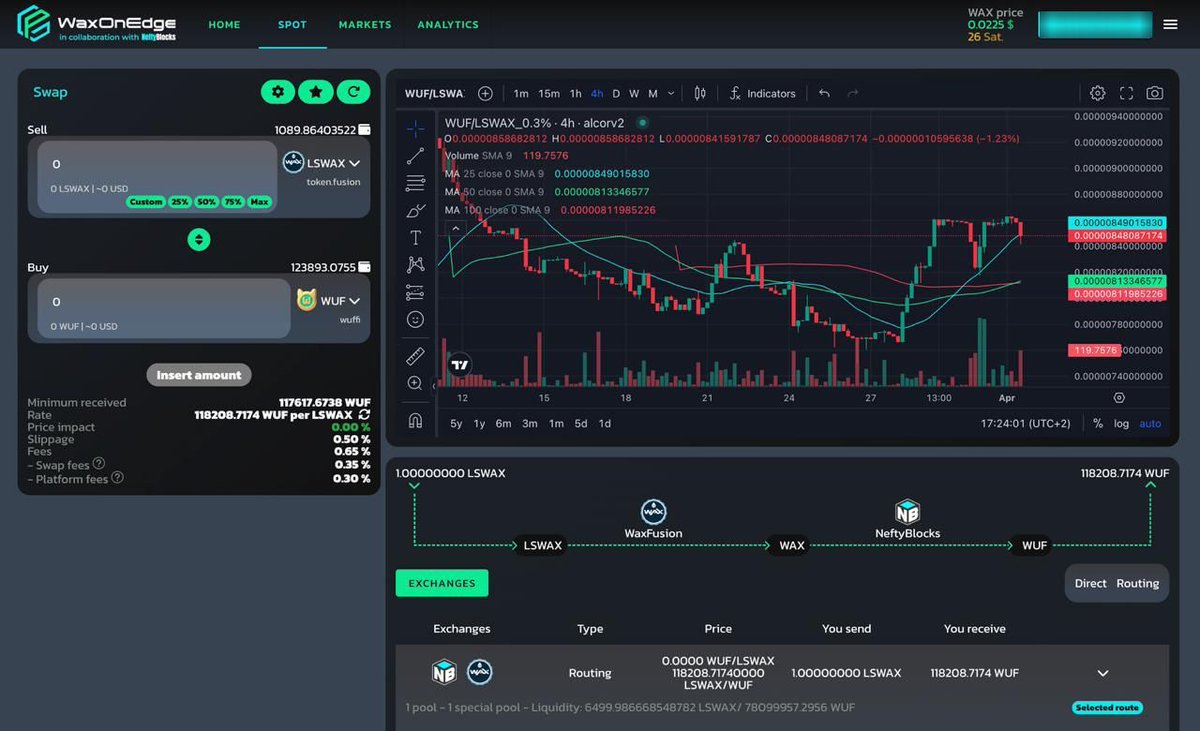Viewport: 1200px width, 731px height.
Task: Collapse chart indicator legend arrow
Action: click(x=455, y=228)
